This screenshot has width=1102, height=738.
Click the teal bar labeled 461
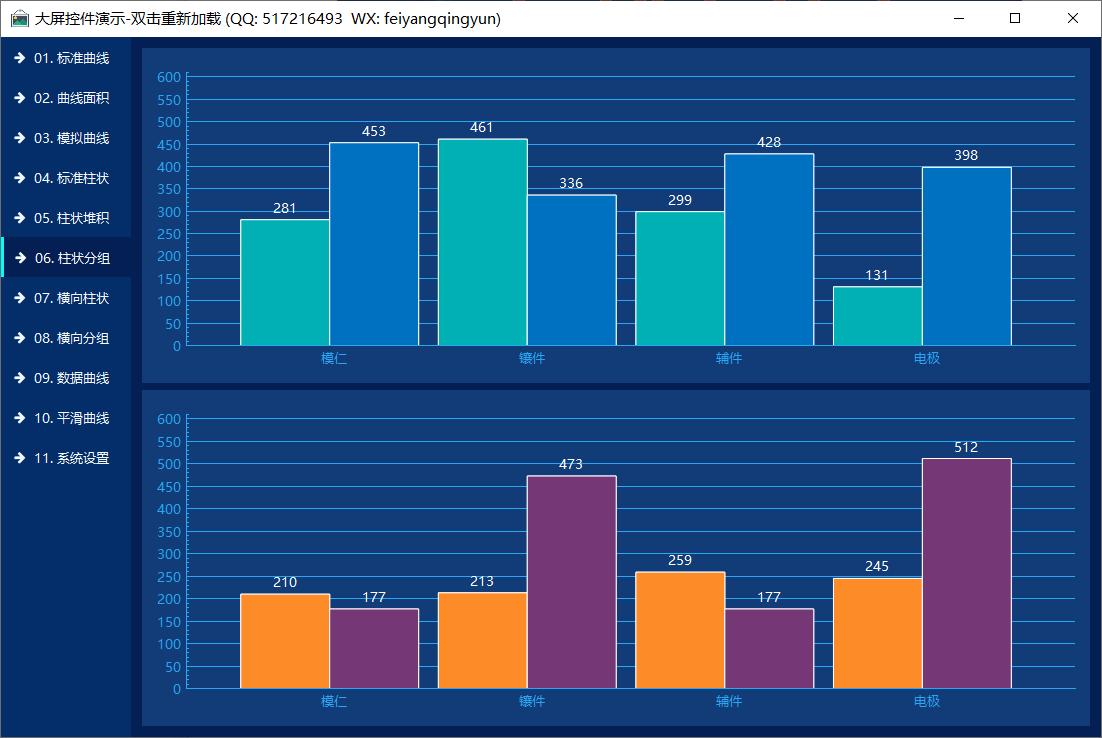tap(482, 243)
